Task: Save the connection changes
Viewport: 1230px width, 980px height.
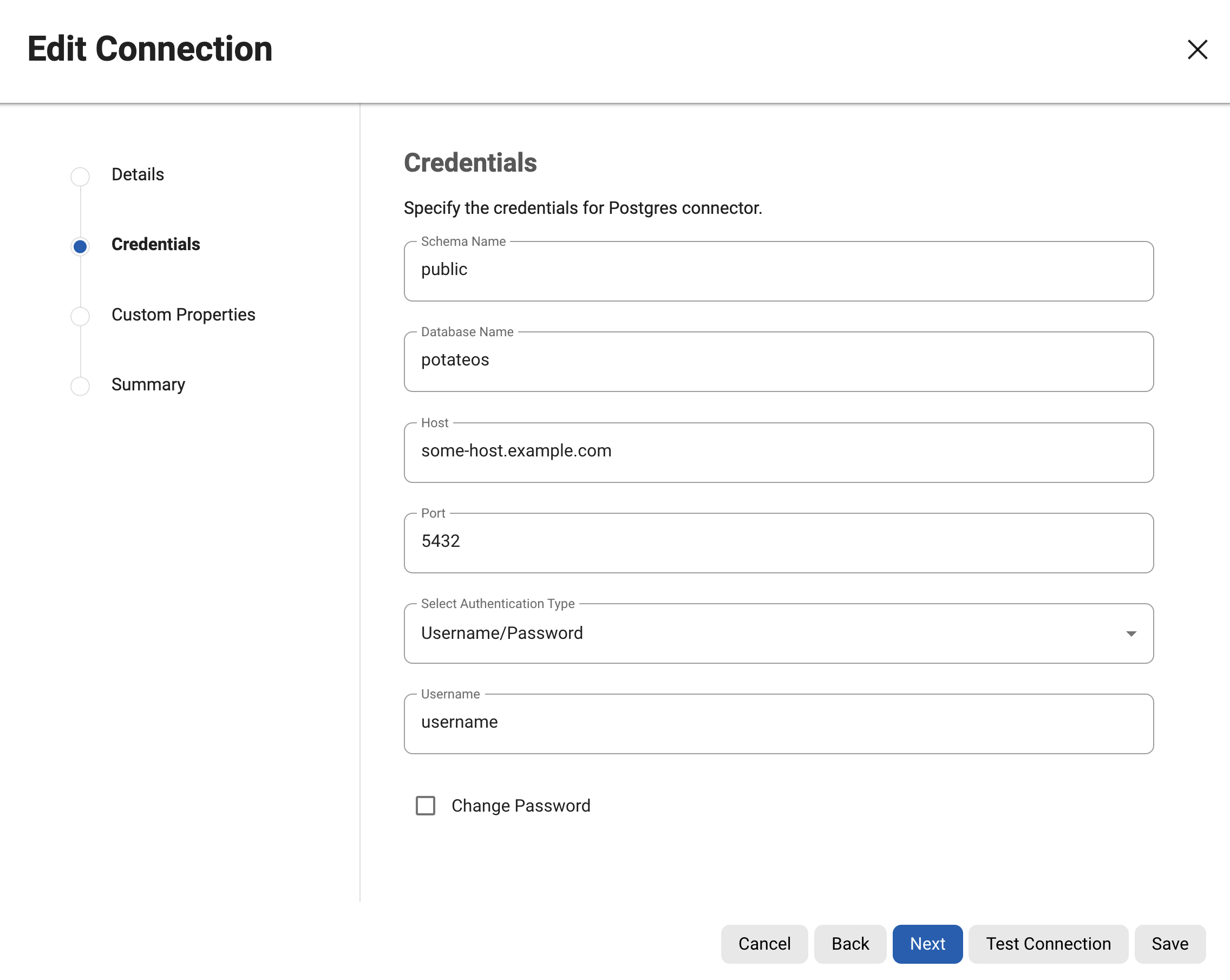Action: tap(1169, 944)
